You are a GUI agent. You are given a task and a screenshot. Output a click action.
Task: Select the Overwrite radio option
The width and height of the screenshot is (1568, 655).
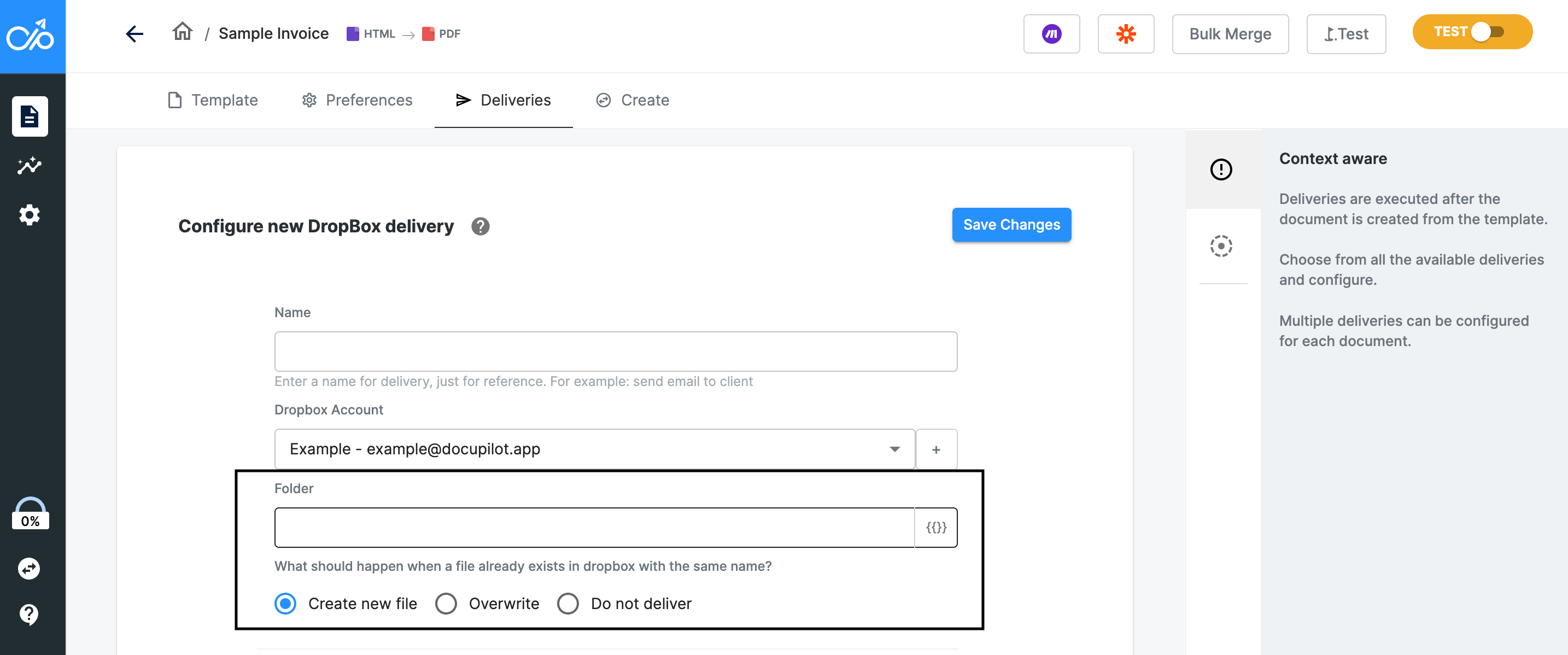[x=446, y=603]
